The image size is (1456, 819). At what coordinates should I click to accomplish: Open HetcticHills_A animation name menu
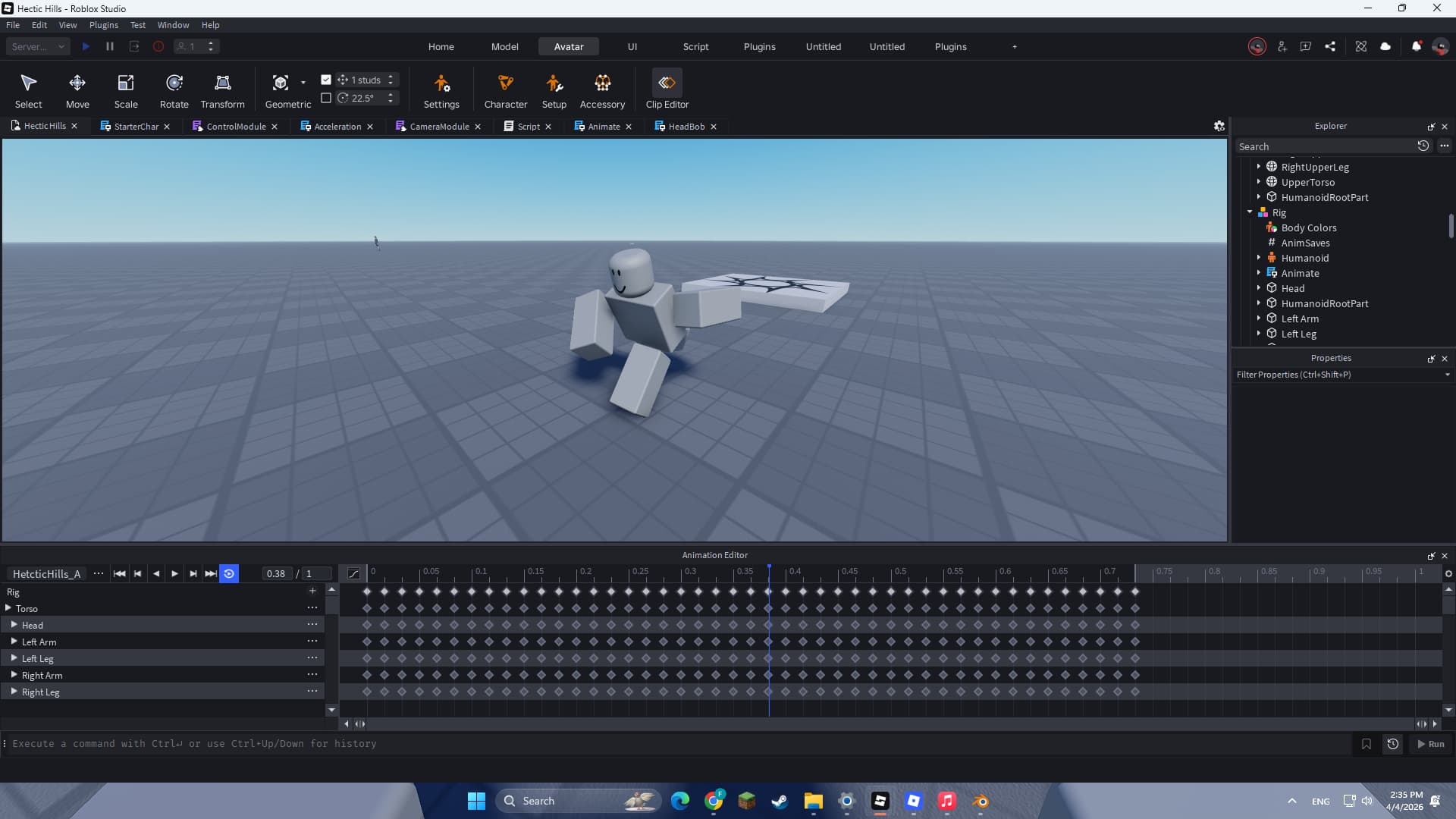99,574
